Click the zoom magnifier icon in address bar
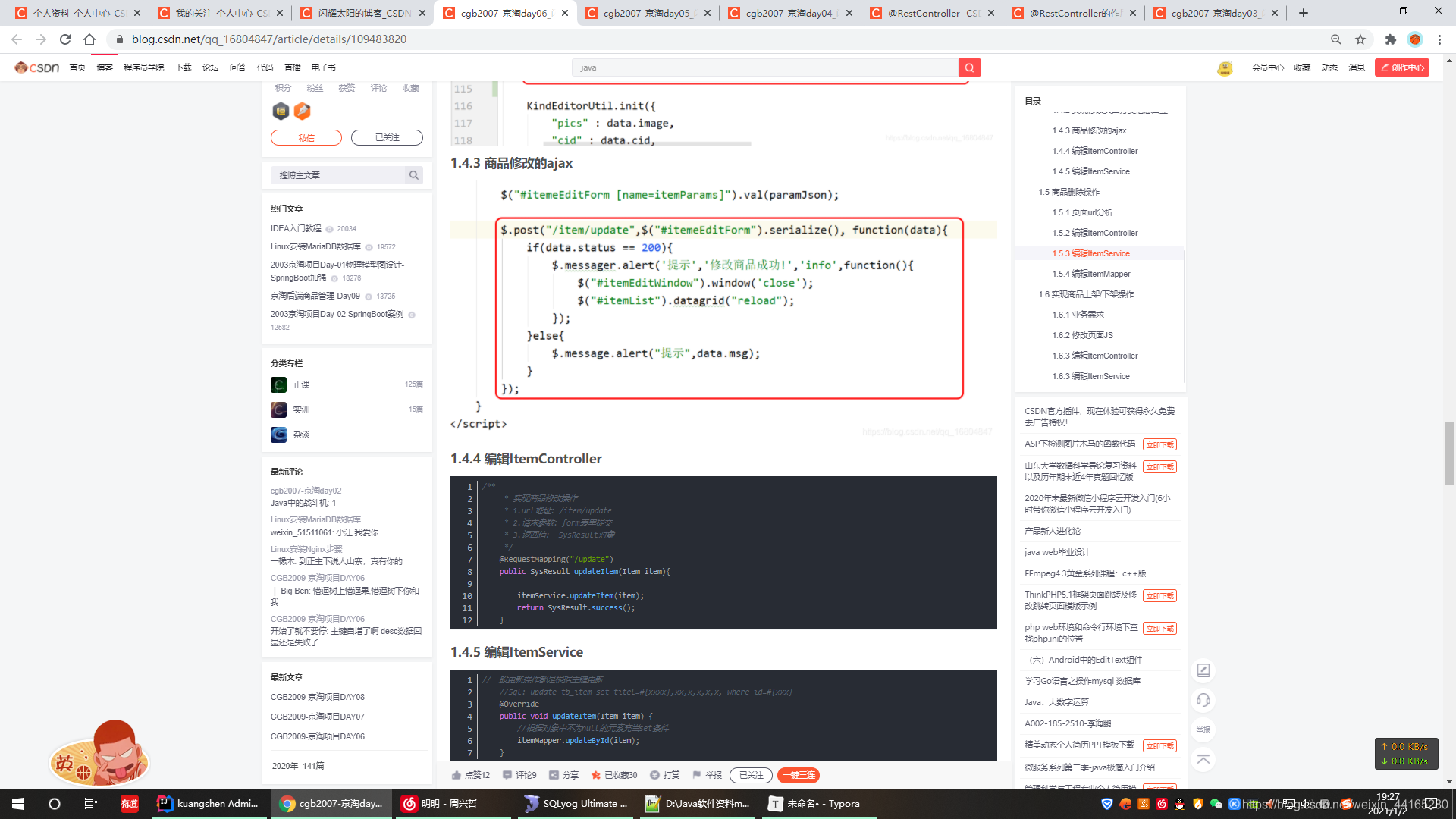 coord(1335,39)
